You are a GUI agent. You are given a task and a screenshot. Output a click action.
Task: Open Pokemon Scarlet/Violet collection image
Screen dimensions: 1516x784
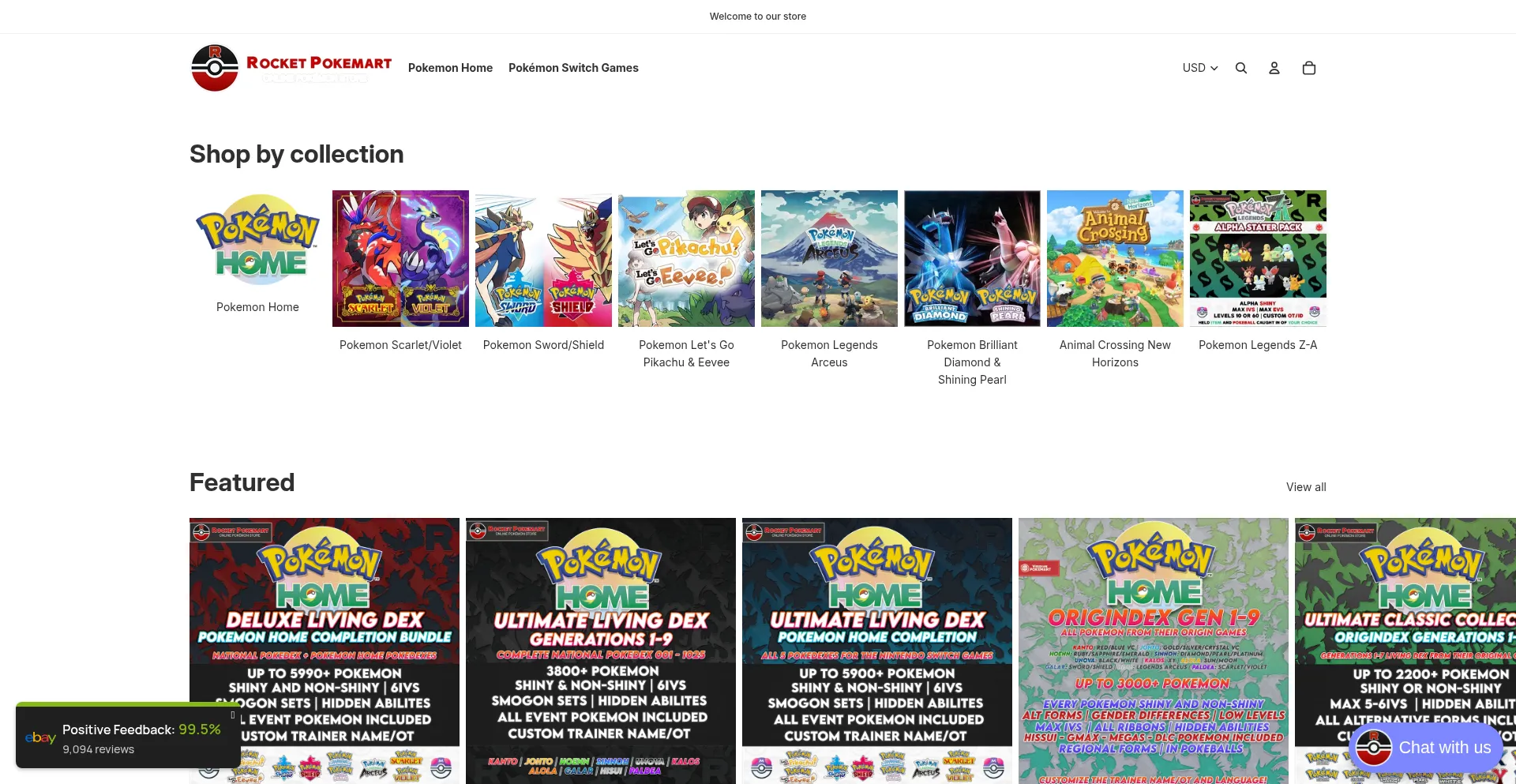coord(400,258)
